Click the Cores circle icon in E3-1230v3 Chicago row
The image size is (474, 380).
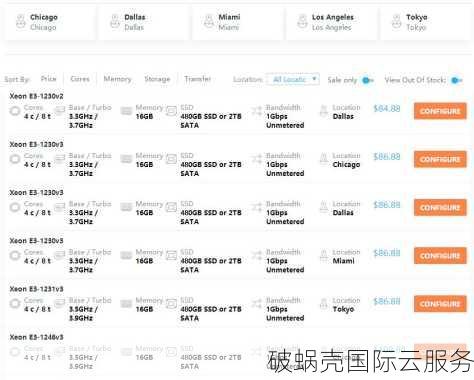[15, 159]
